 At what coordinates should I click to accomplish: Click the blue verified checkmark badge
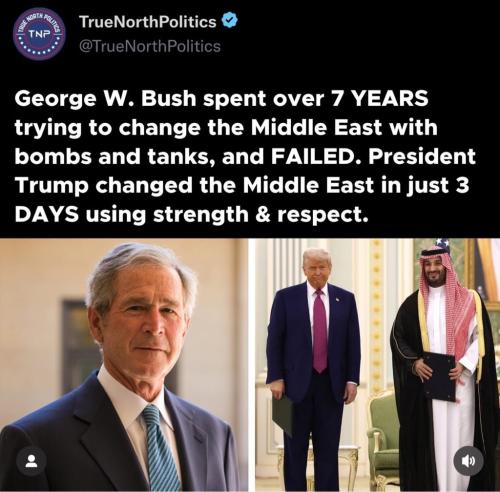[230, 22]
